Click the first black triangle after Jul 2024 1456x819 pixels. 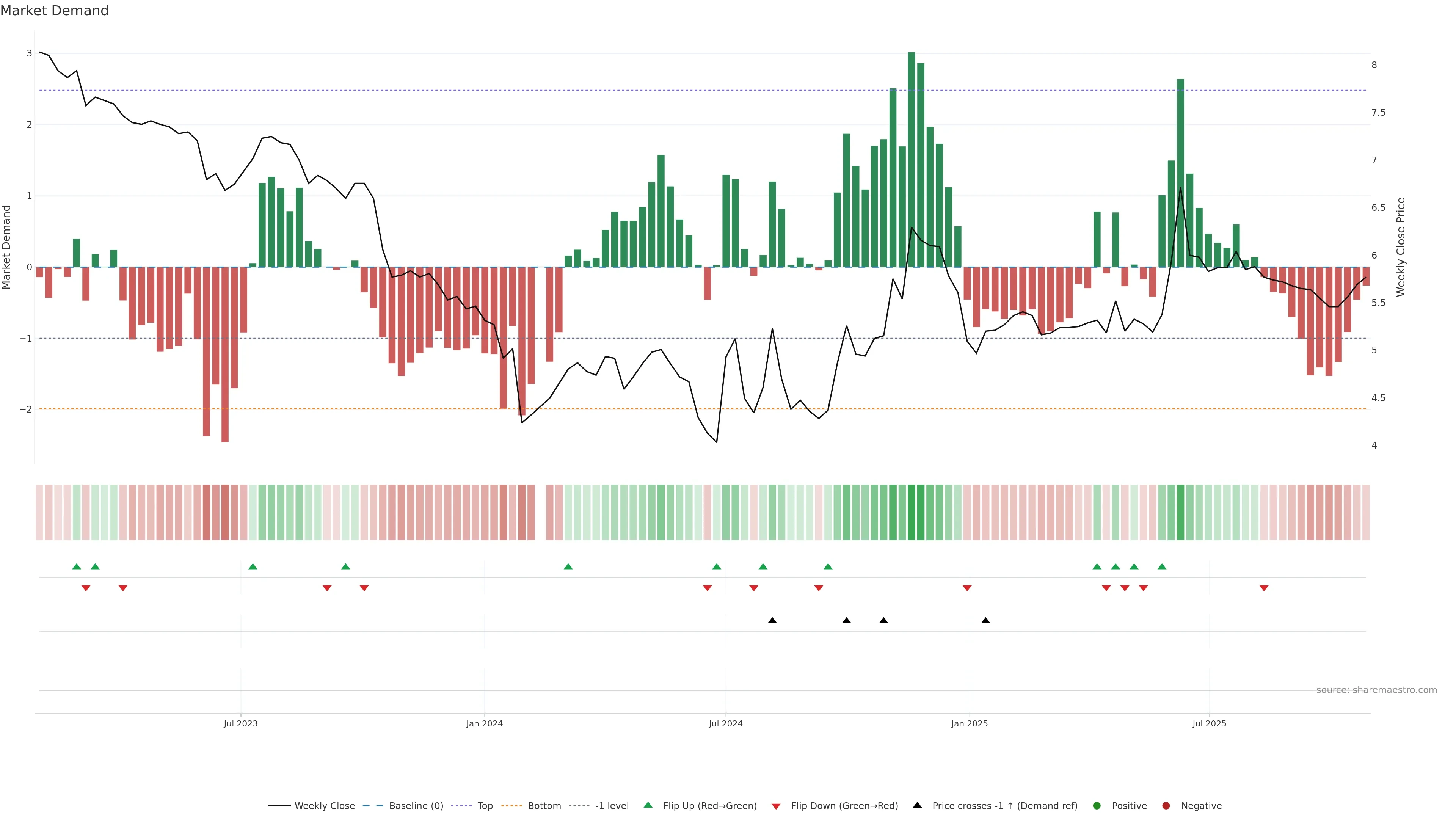coord(772,621)
